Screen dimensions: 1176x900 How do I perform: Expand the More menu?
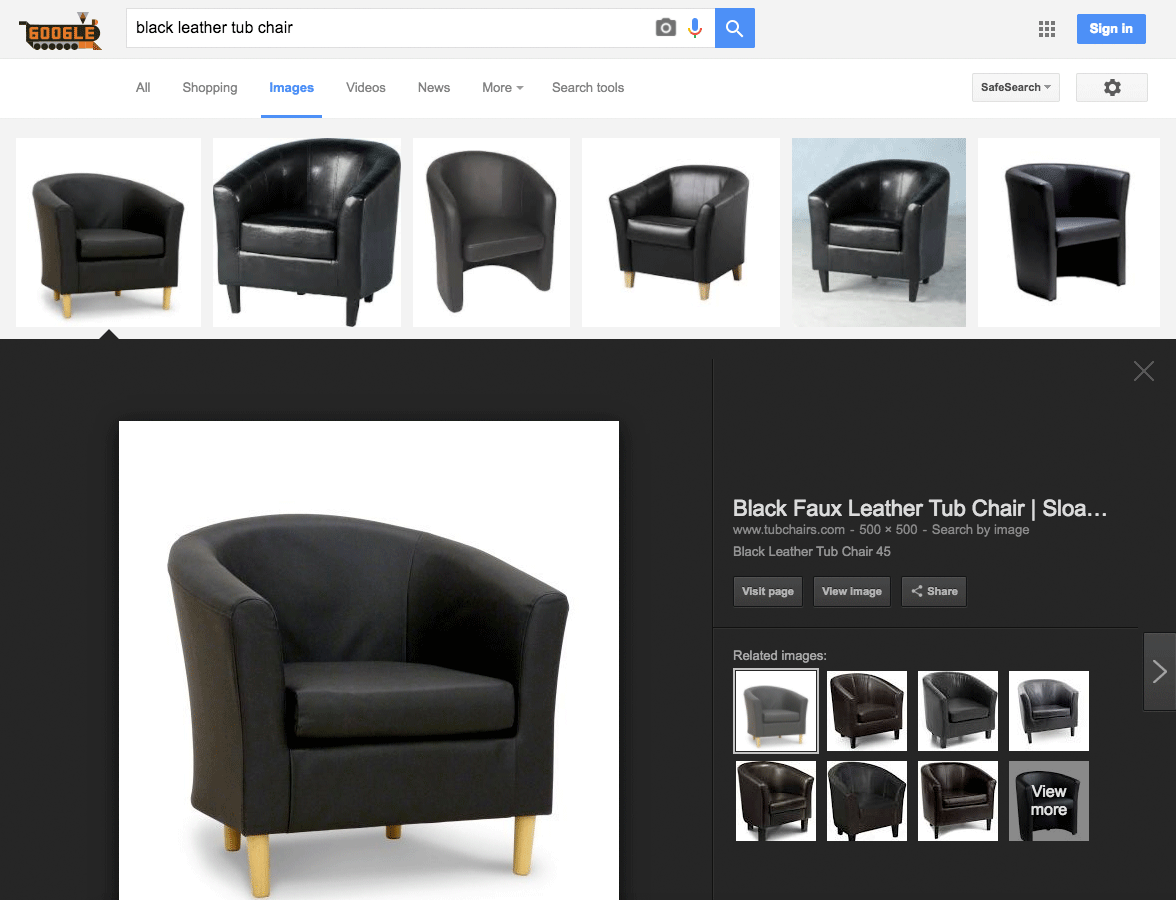(502, 88)
